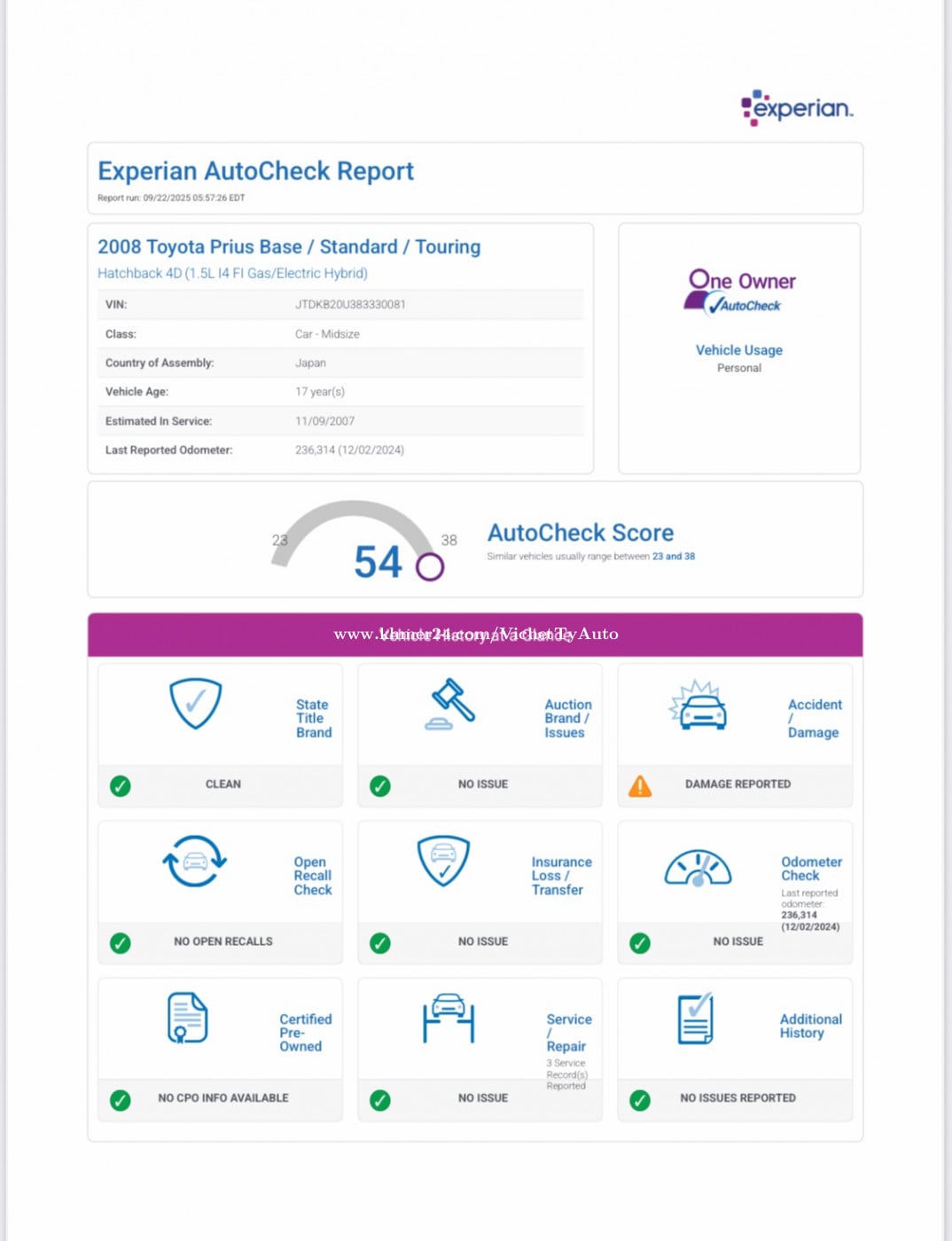
Task: Click the green checkmark beside NO OPEN RECALLS
Action: tap(121, 943)
